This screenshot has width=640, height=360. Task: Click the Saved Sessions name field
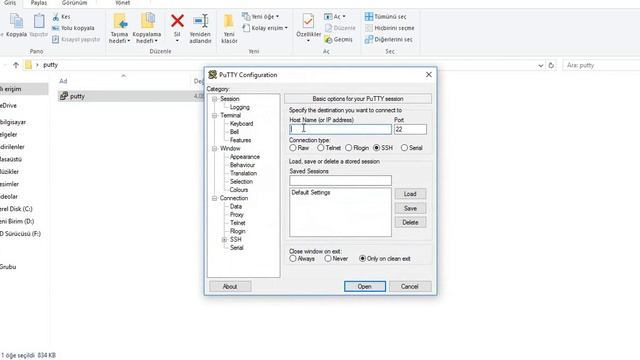point(340,180)
